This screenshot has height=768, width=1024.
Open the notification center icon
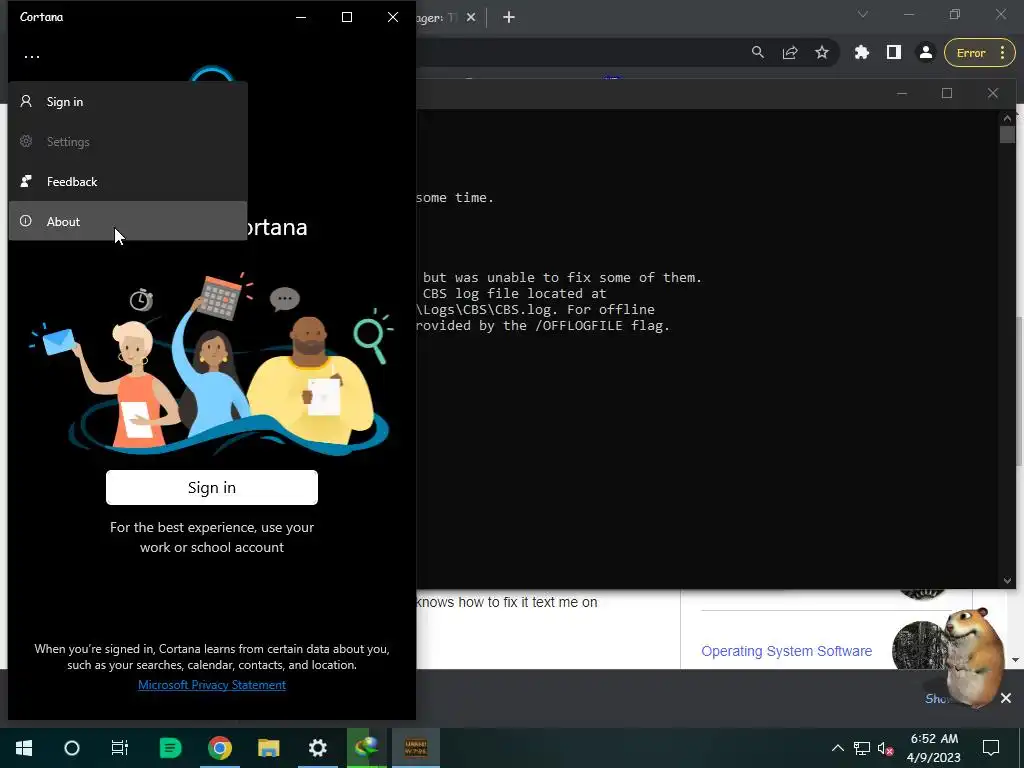(x=991, y=748)
